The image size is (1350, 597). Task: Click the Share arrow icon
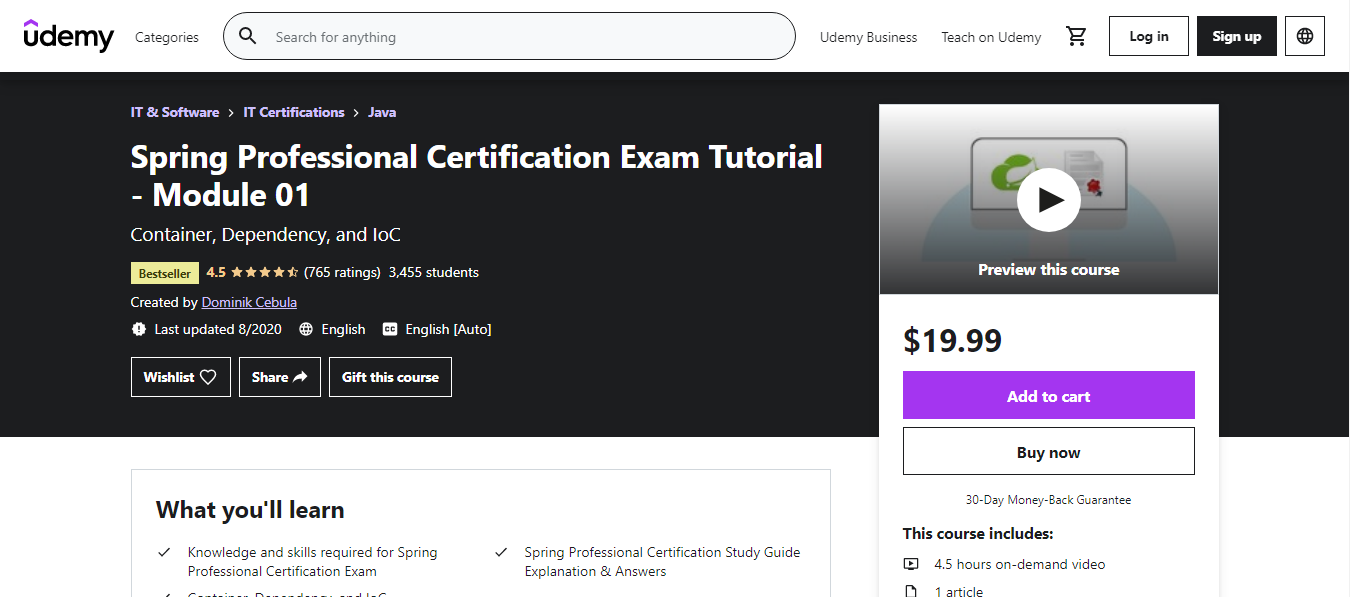(299, 376)
